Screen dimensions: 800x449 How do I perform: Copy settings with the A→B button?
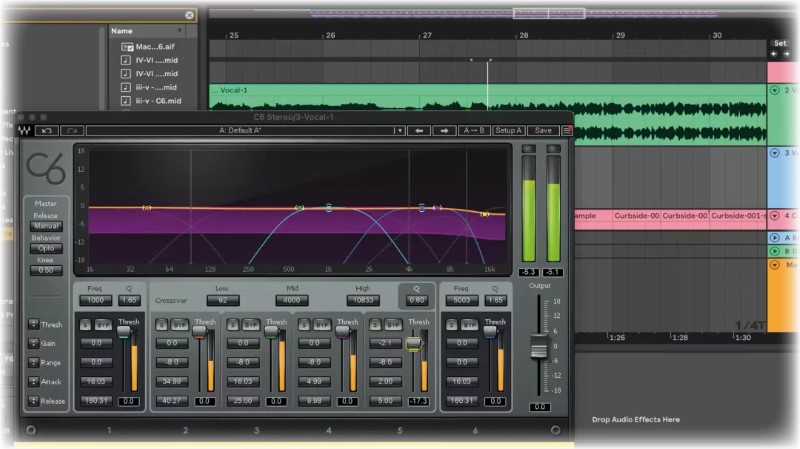[474, 131]
